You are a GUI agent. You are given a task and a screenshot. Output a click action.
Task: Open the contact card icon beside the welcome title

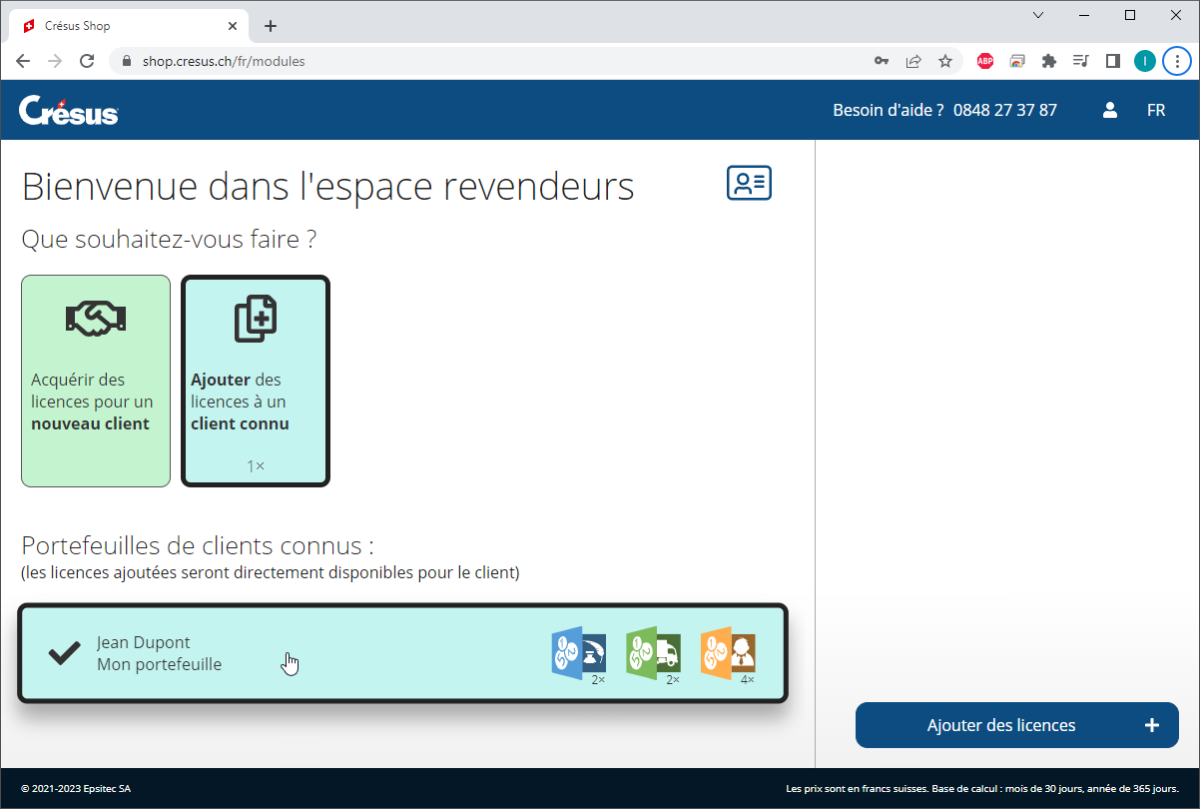point(748,183)
